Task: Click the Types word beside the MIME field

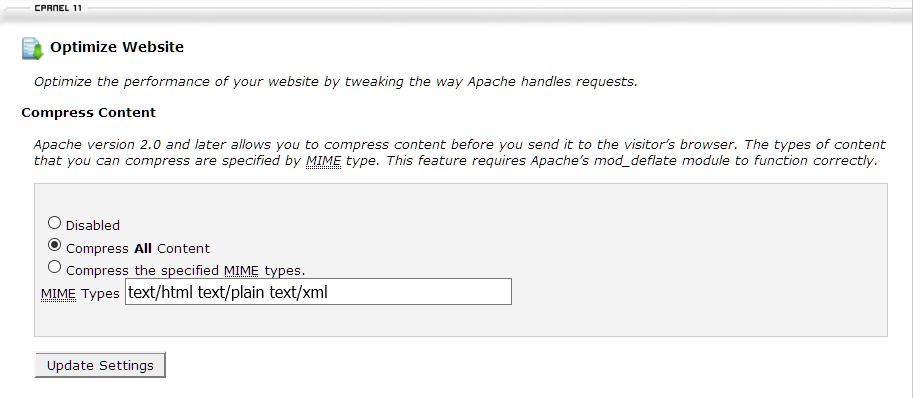Action: tap(100, 294)
